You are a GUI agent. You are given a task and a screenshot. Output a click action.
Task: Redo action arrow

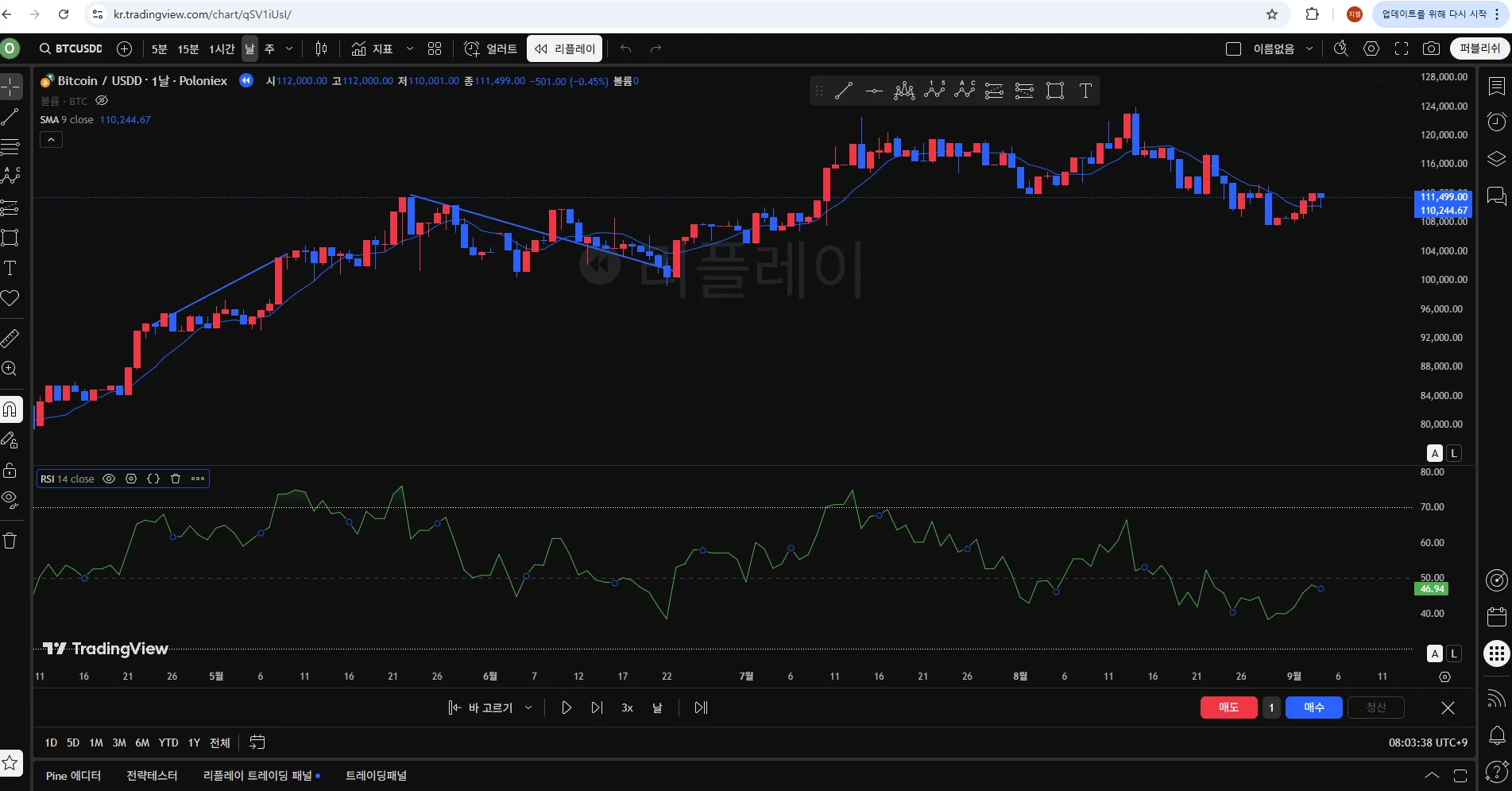(x=655, y=48)
